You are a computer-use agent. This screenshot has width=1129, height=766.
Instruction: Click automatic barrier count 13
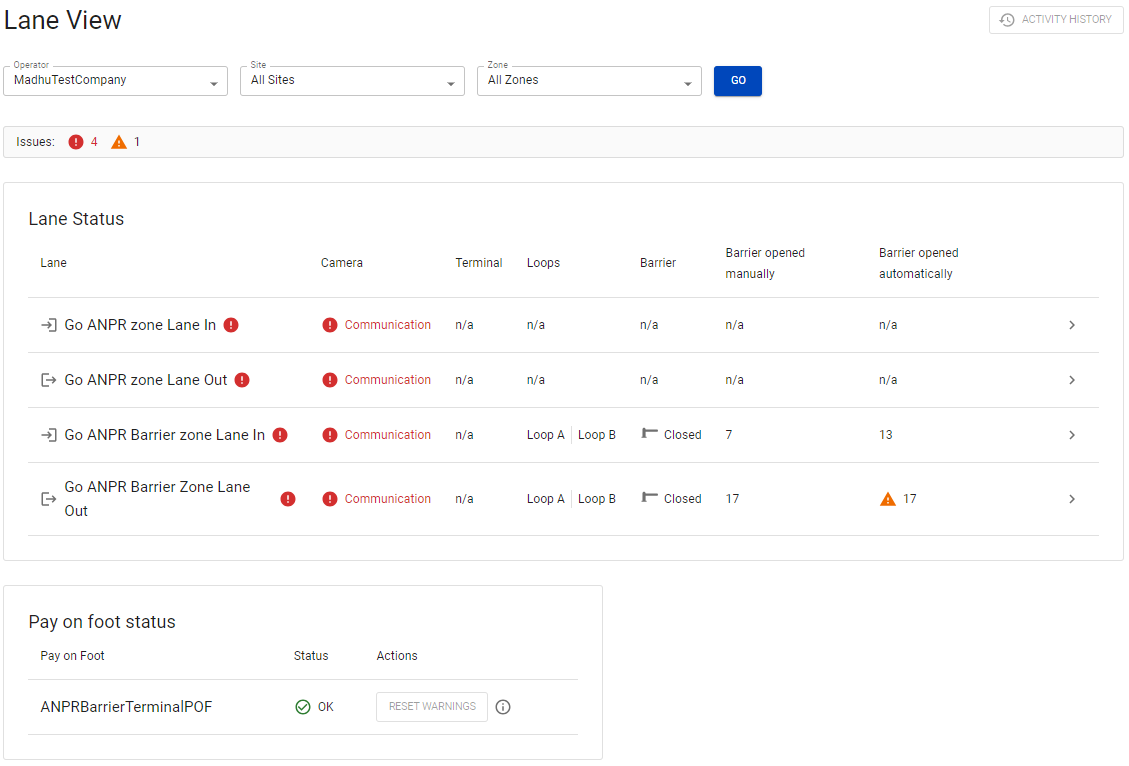885,435
